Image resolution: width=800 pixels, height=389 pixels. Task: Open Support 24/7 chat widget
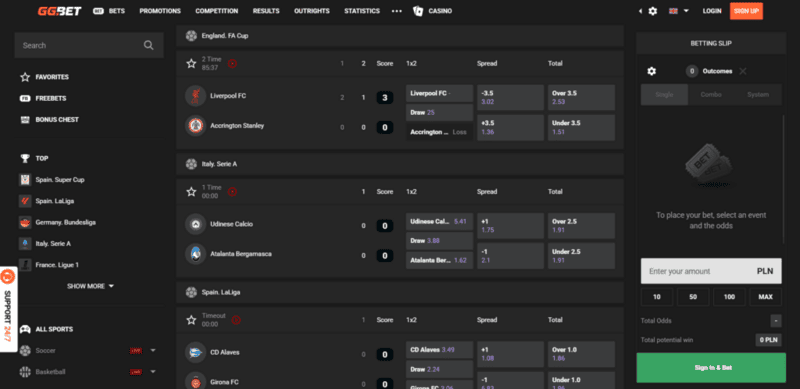[x=8, y=309]
